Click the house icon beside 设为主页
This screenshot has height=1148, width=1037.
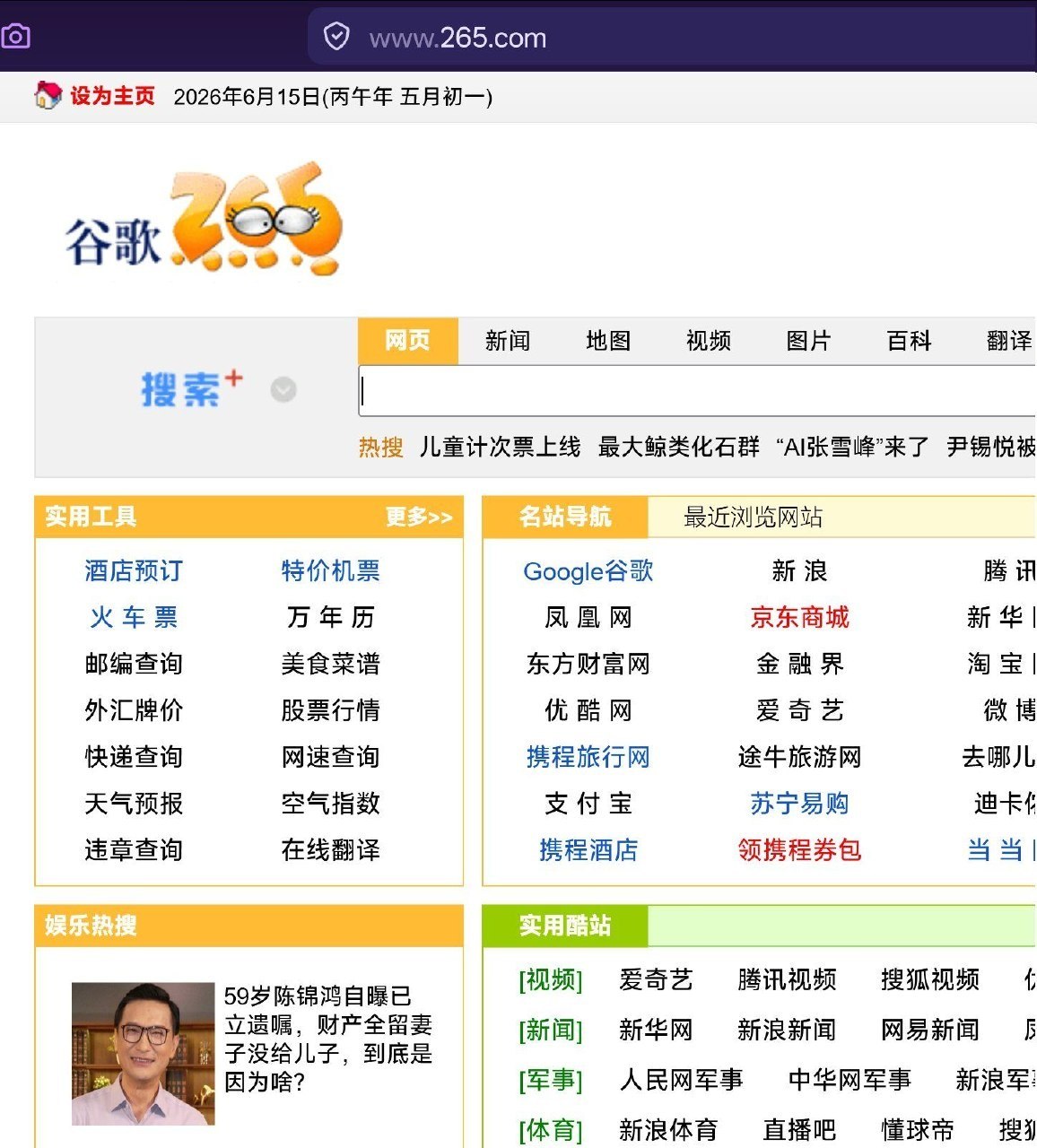coord(48,95)
